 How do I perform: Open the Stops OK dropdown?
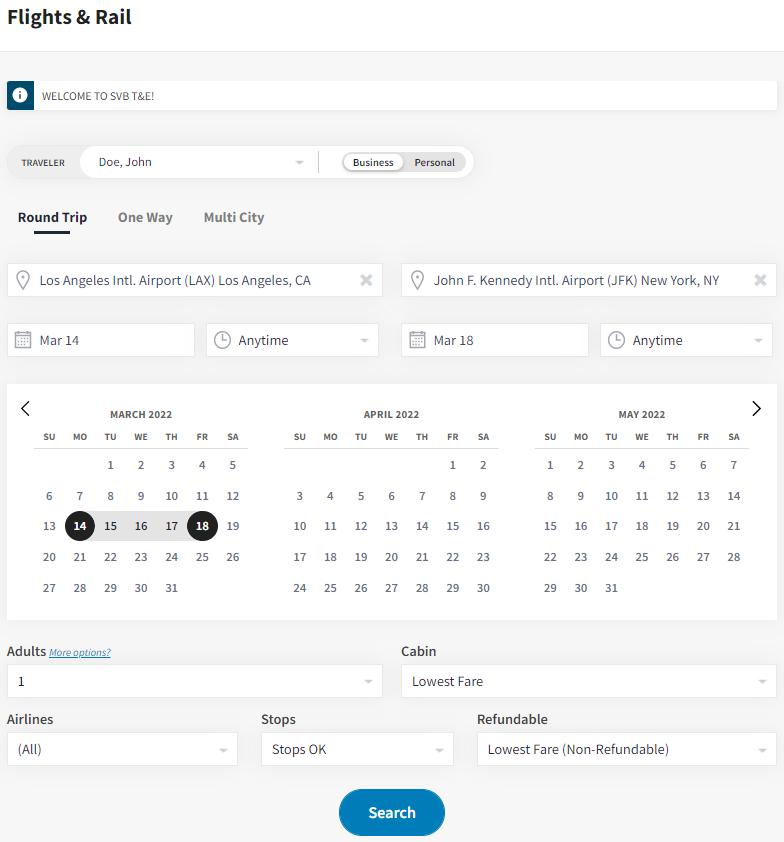point(356,749)
